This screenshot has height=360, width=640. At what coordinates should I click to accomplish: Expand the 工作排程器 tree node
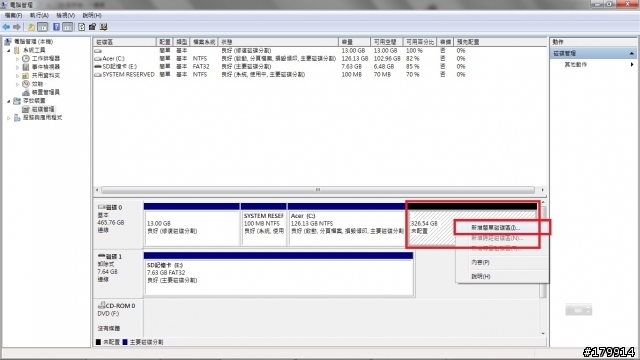click(x=18, y=59)
